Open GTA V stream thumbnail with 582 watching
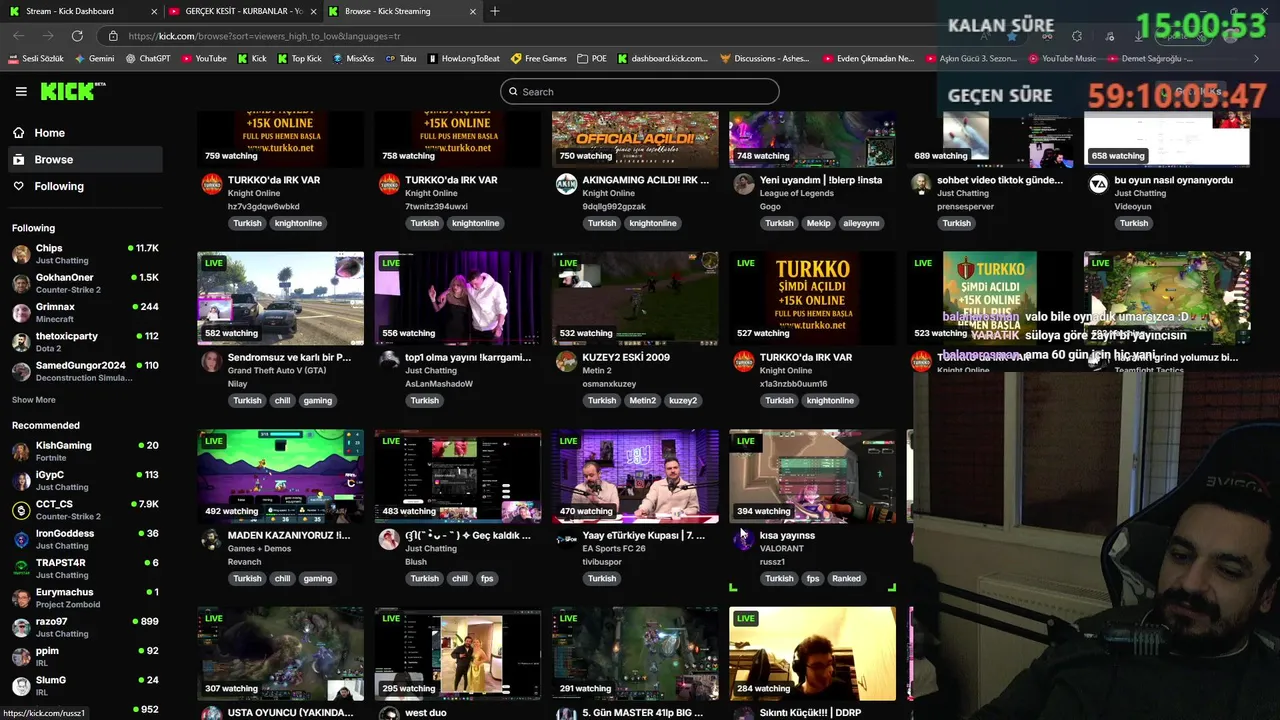1280x720 pixels. (280, 298)
